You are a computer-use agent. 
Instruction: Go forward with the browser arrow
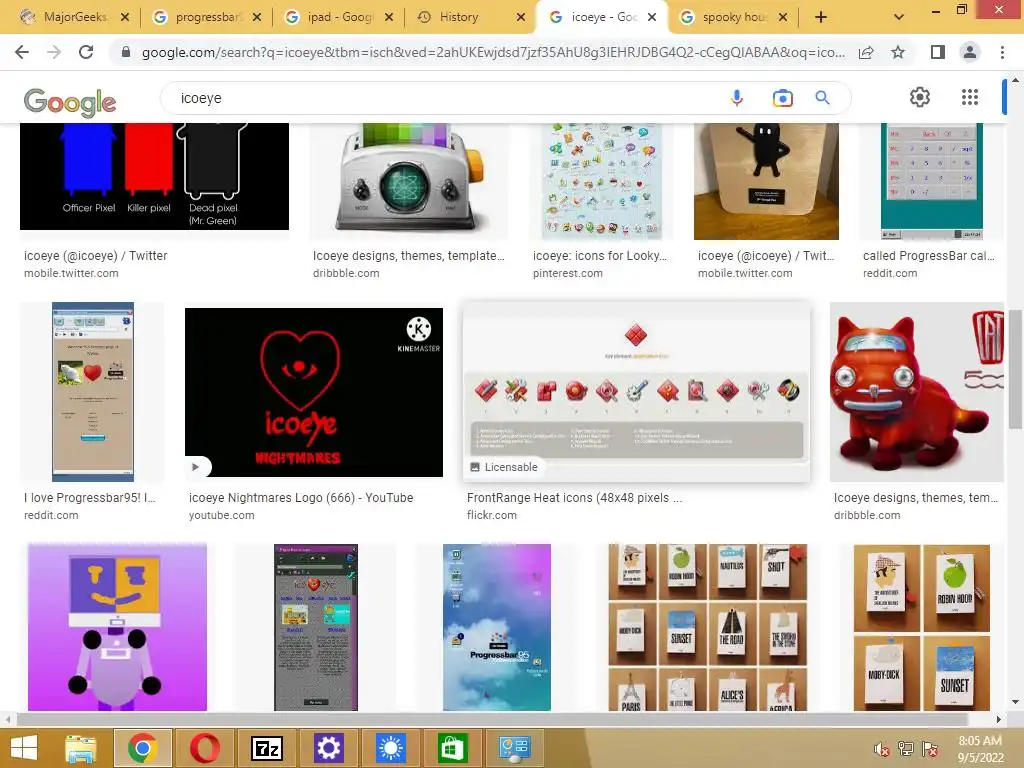click(x=54, y=52)
